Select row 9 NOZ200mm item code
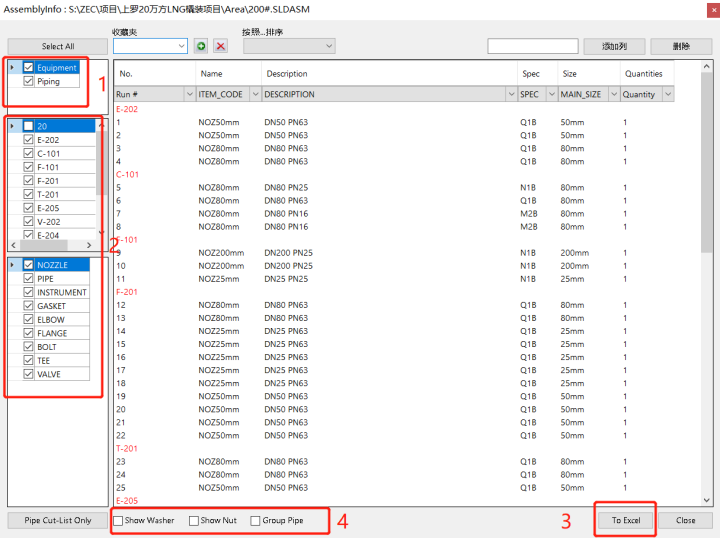Viewport: 720px width, 538px height. point(221,253)
